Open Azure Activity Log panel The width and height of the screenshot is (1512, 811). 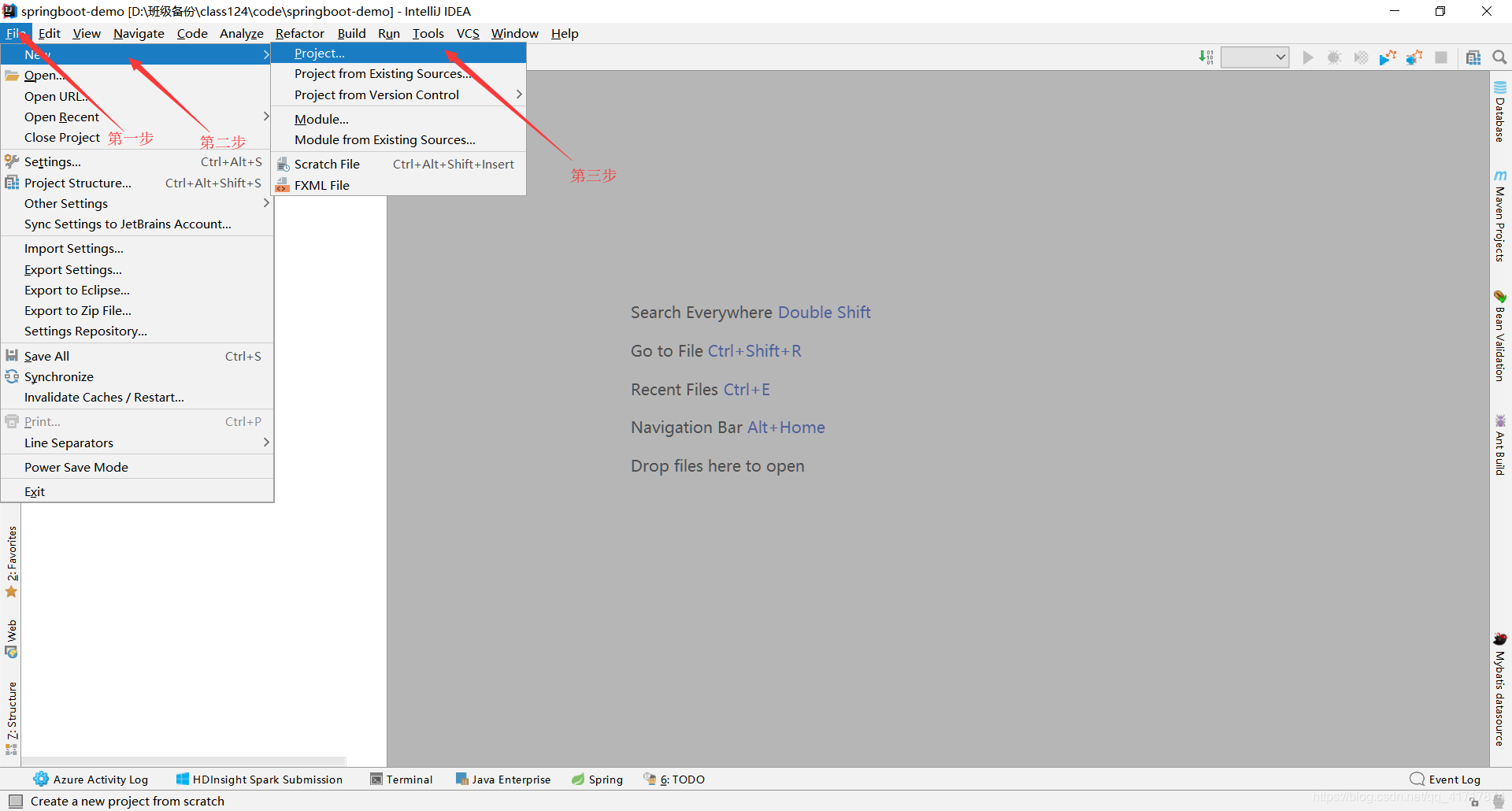click(x=91, y=780)
